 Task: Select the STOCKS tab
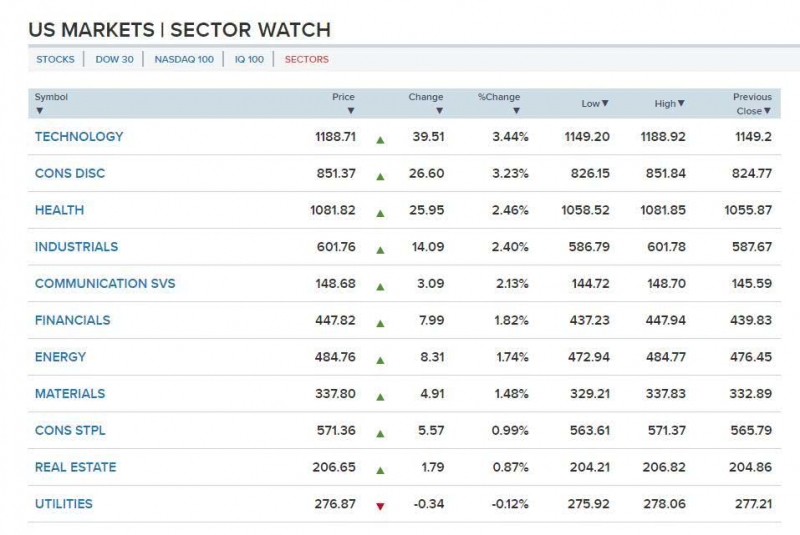click(55, 59)
